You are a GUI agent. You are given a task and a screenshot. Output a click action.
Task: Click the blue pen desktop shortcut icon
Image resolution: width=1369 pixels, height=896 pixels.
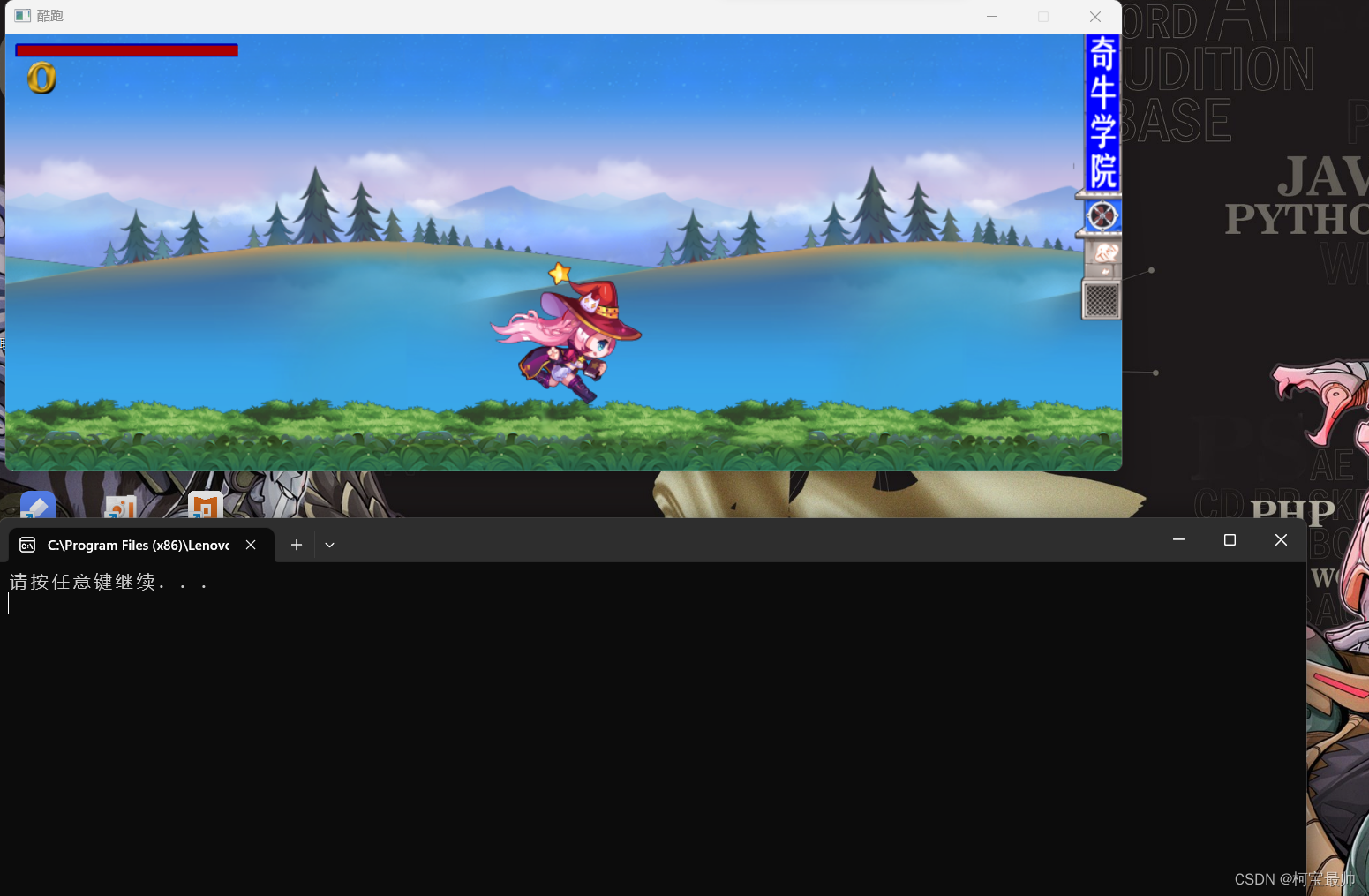pyautogui.click(x=38, y=505)
